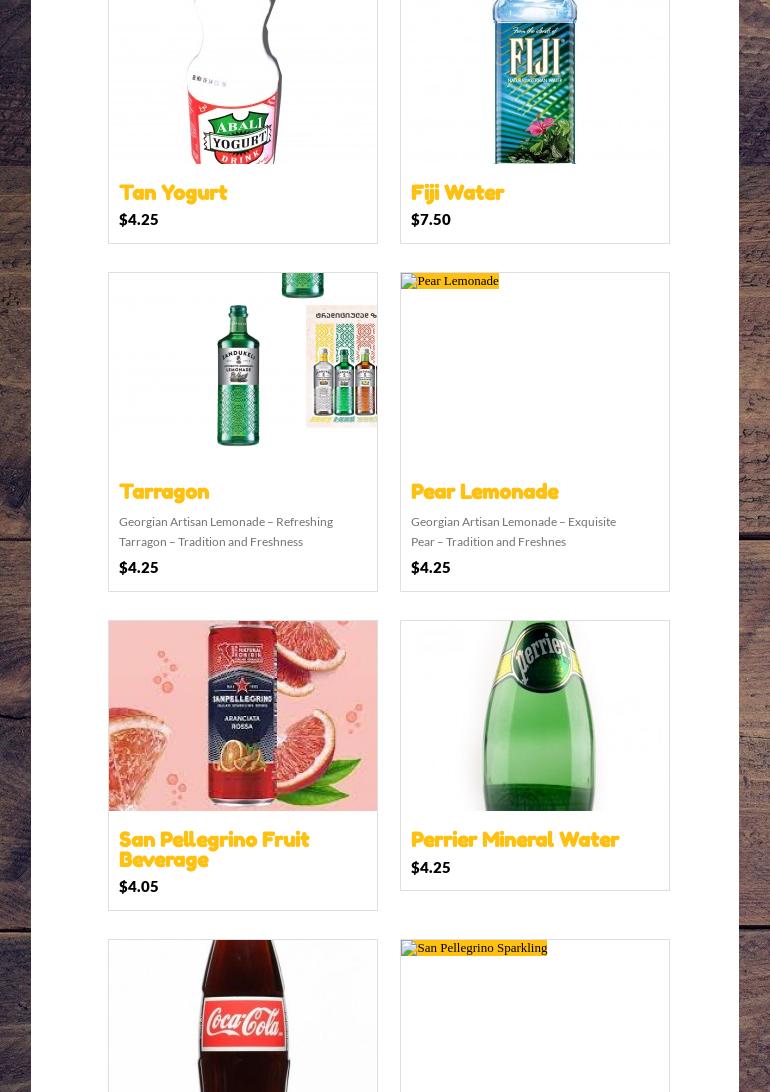This screenshot has height=1092, width=770.
Task: Open the Tan Yogurt product title
Action: pos(173,192)
